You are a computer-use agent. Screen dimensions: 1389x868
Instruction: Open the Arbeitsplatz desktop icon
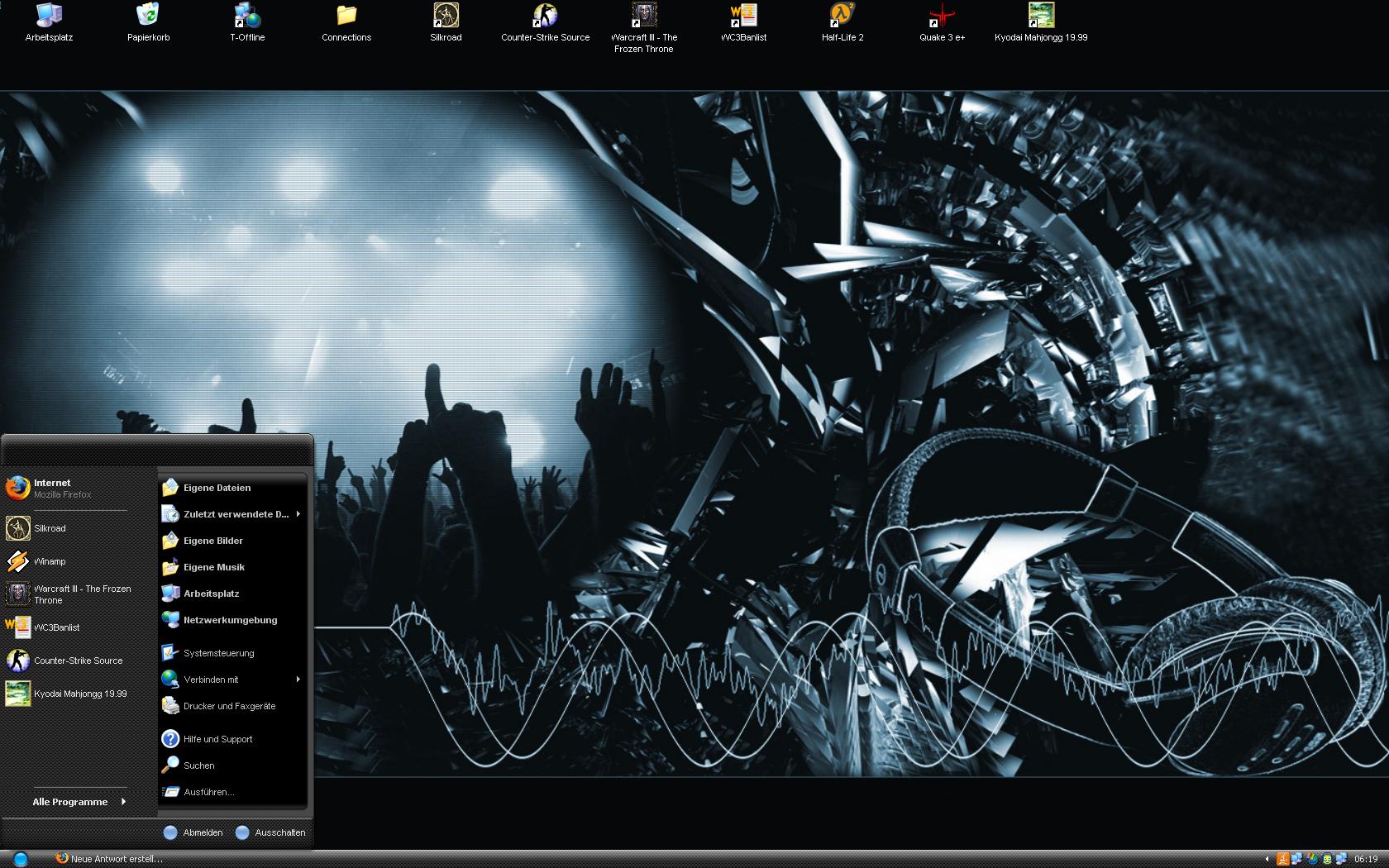click(x=49, y=21)
